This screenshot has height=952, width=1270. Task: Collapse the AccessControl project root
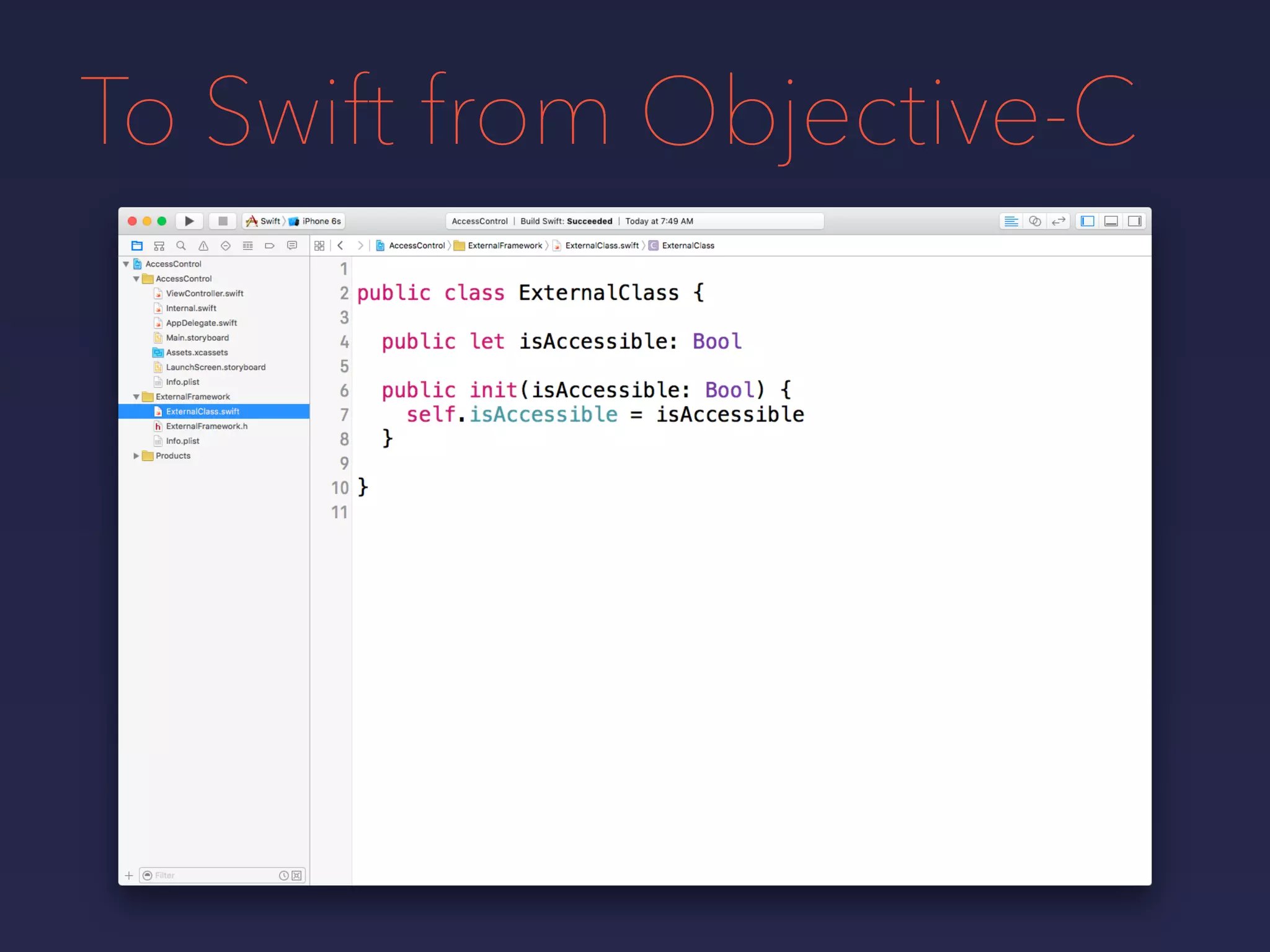(x=127, y=264)
